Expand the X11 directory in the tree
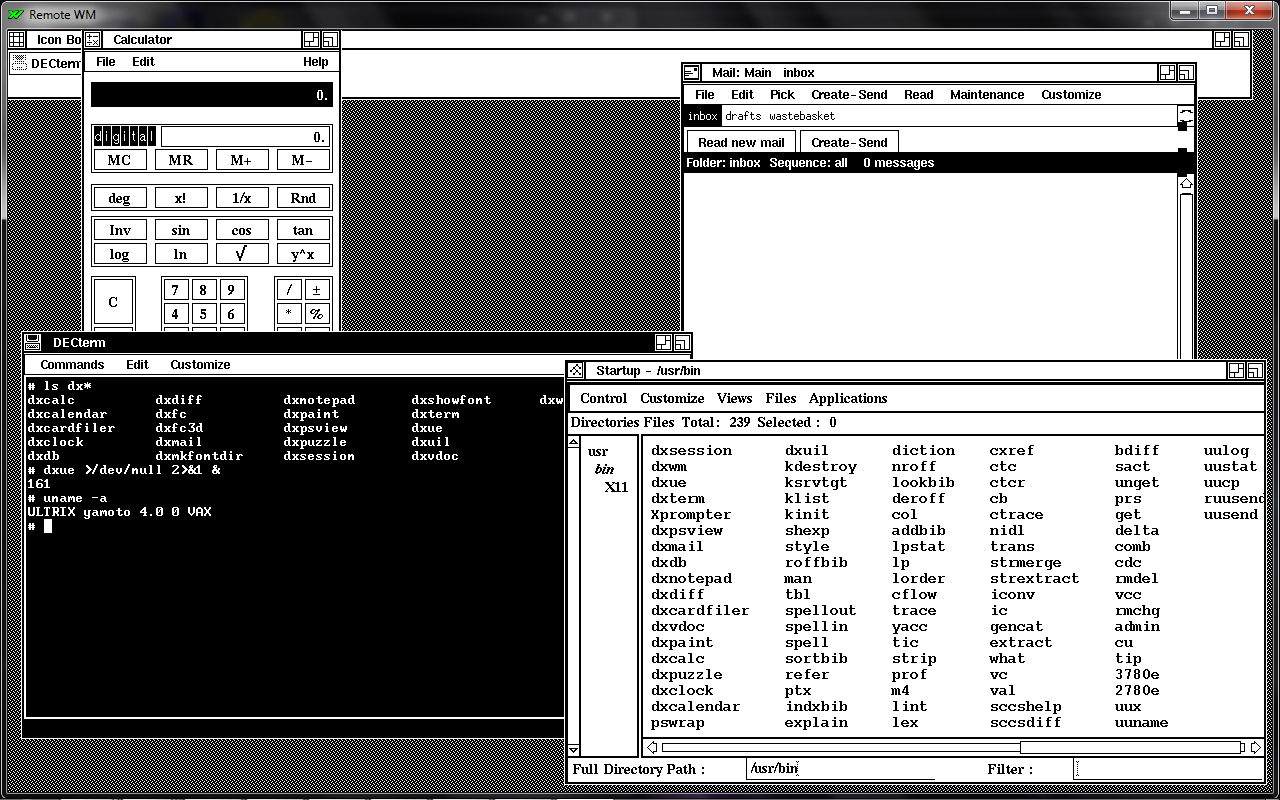Screen dimensions: 1280x800 point(616,487)
